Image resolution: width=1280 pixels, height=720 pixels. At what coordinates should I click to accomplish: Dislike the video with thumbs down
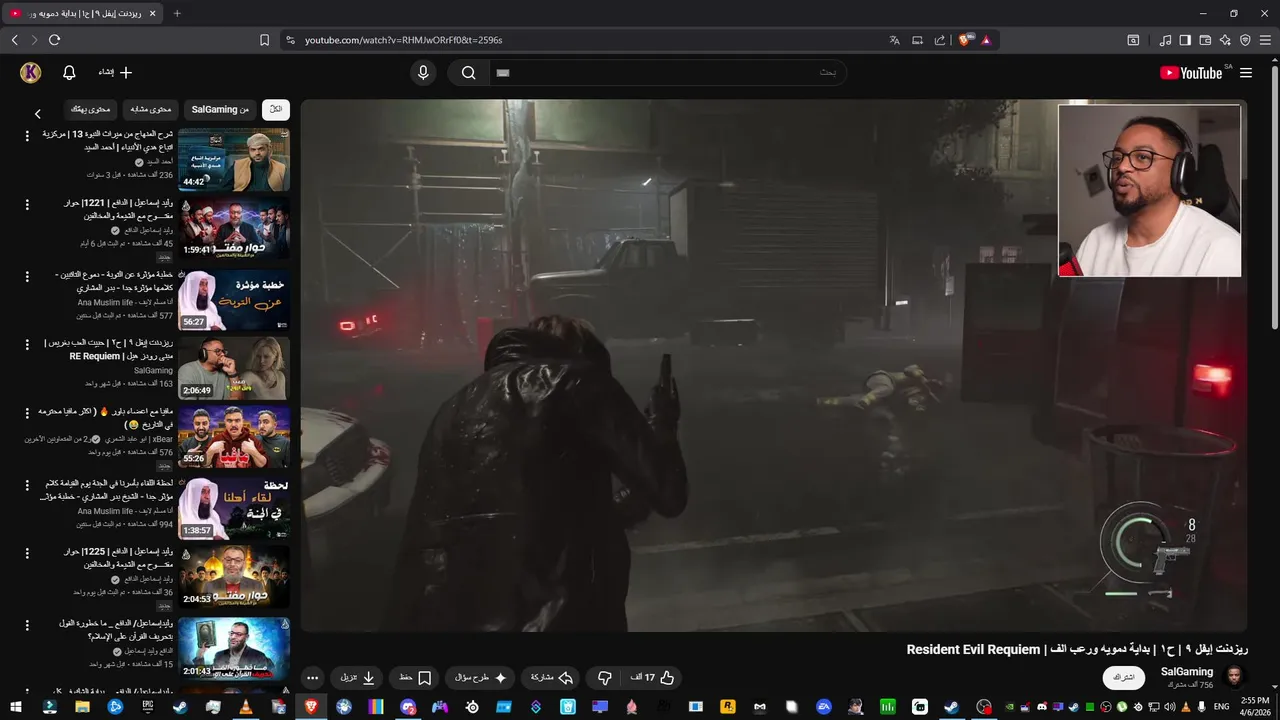604,677
